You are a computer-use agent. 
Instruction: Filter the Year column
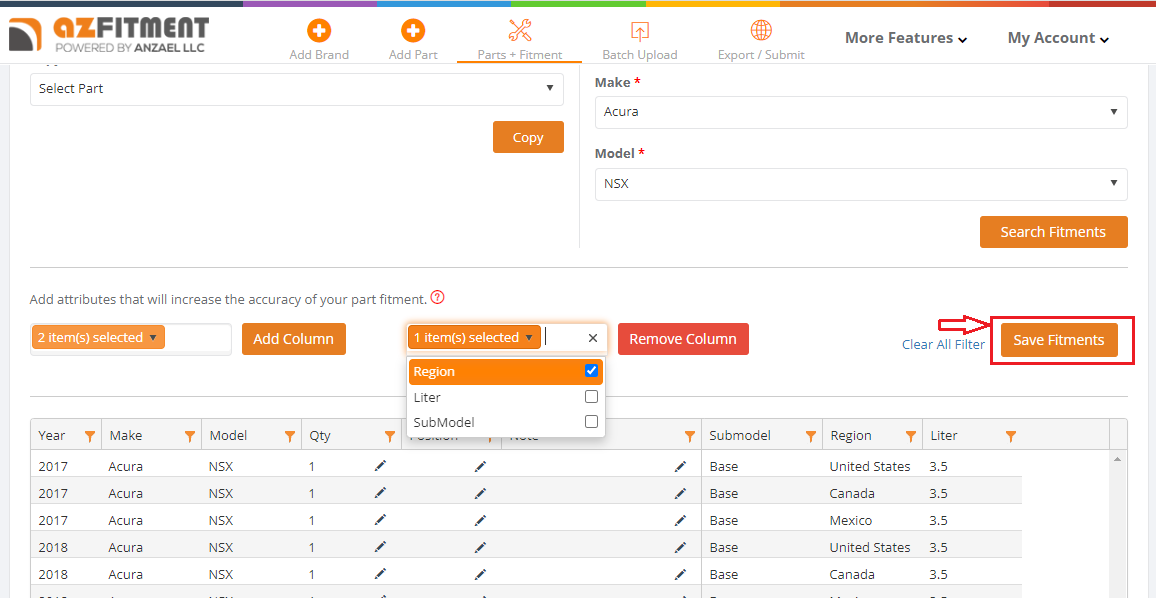[90, 437]
